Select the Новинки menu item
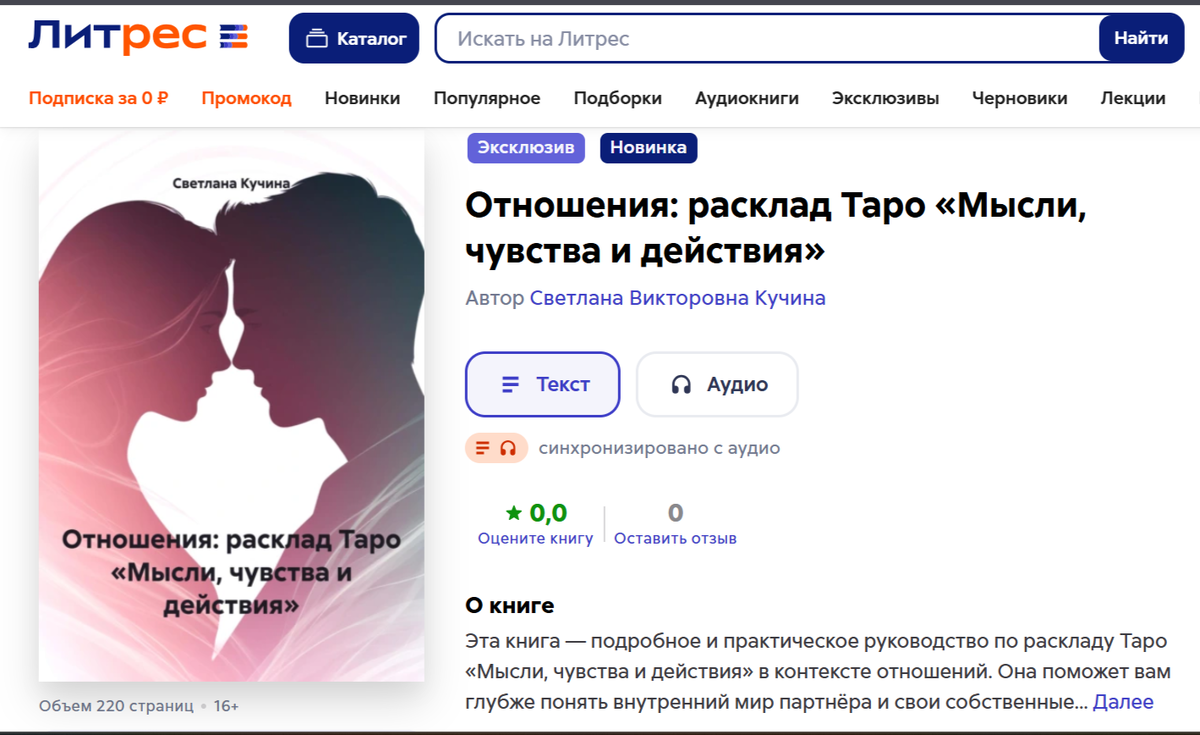The height and width of the screenshot is (735, 1200). (362, 98)
